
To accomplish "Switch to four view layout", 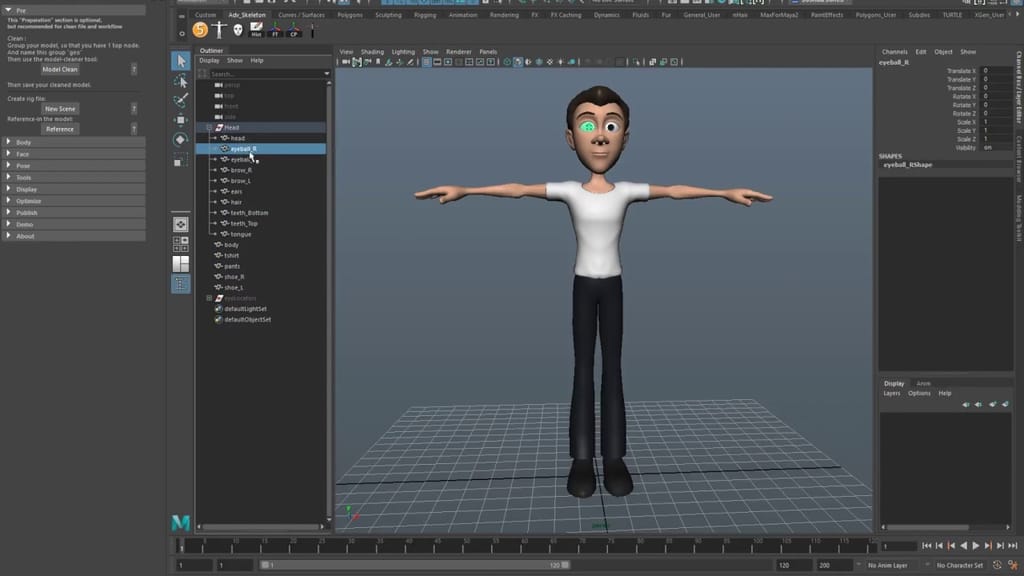I will (x=181, y=244).
